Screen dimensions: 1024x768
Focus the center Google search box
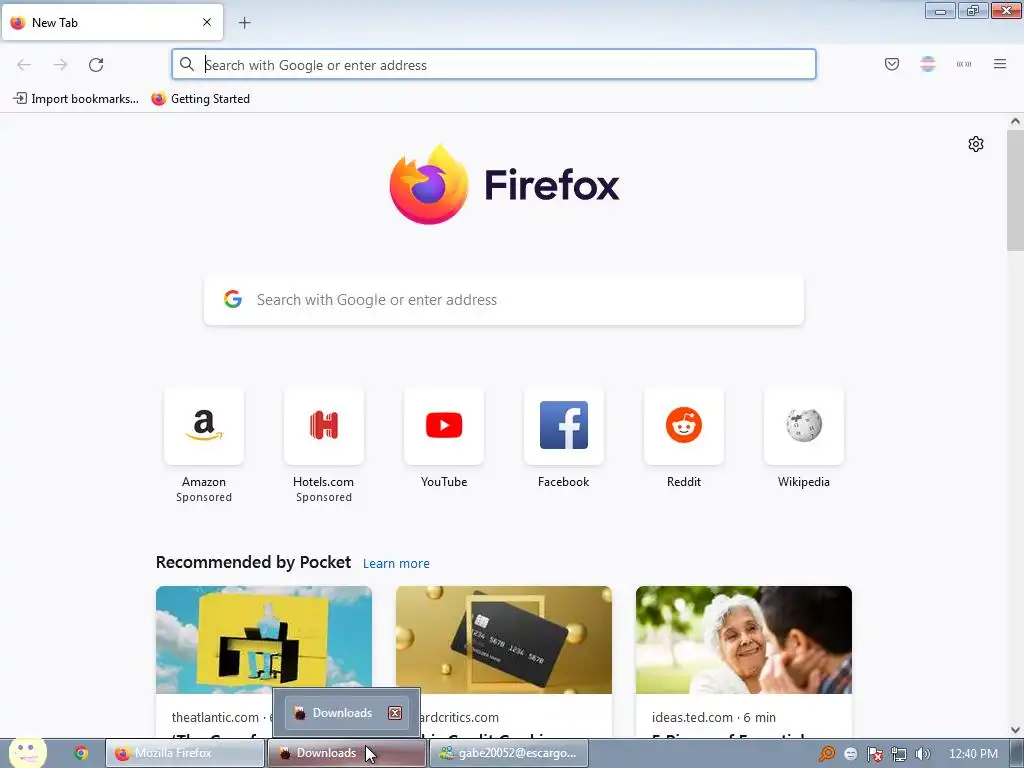point(504,300)
